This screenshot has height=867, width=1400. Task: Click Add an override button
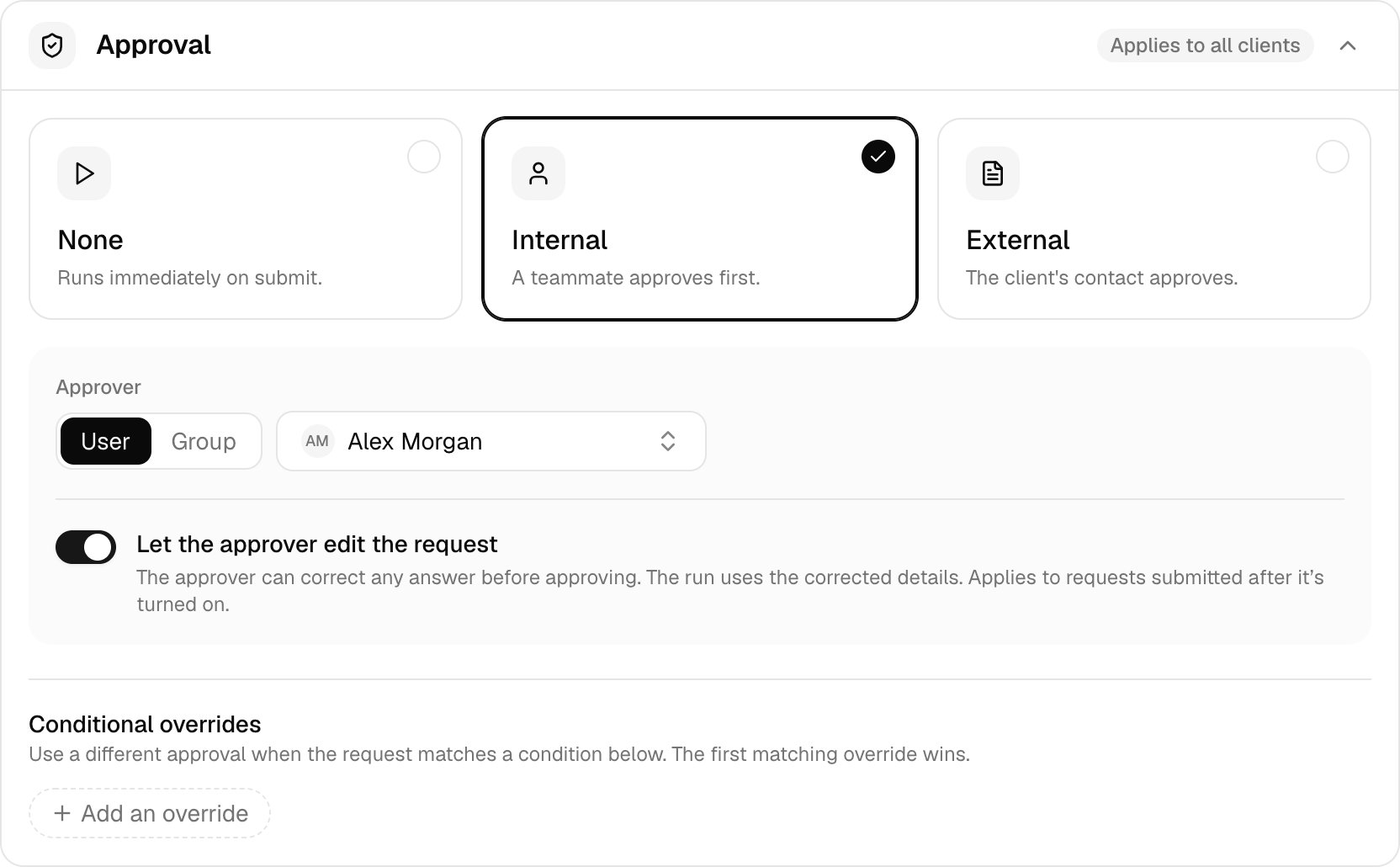coord(150,813)
